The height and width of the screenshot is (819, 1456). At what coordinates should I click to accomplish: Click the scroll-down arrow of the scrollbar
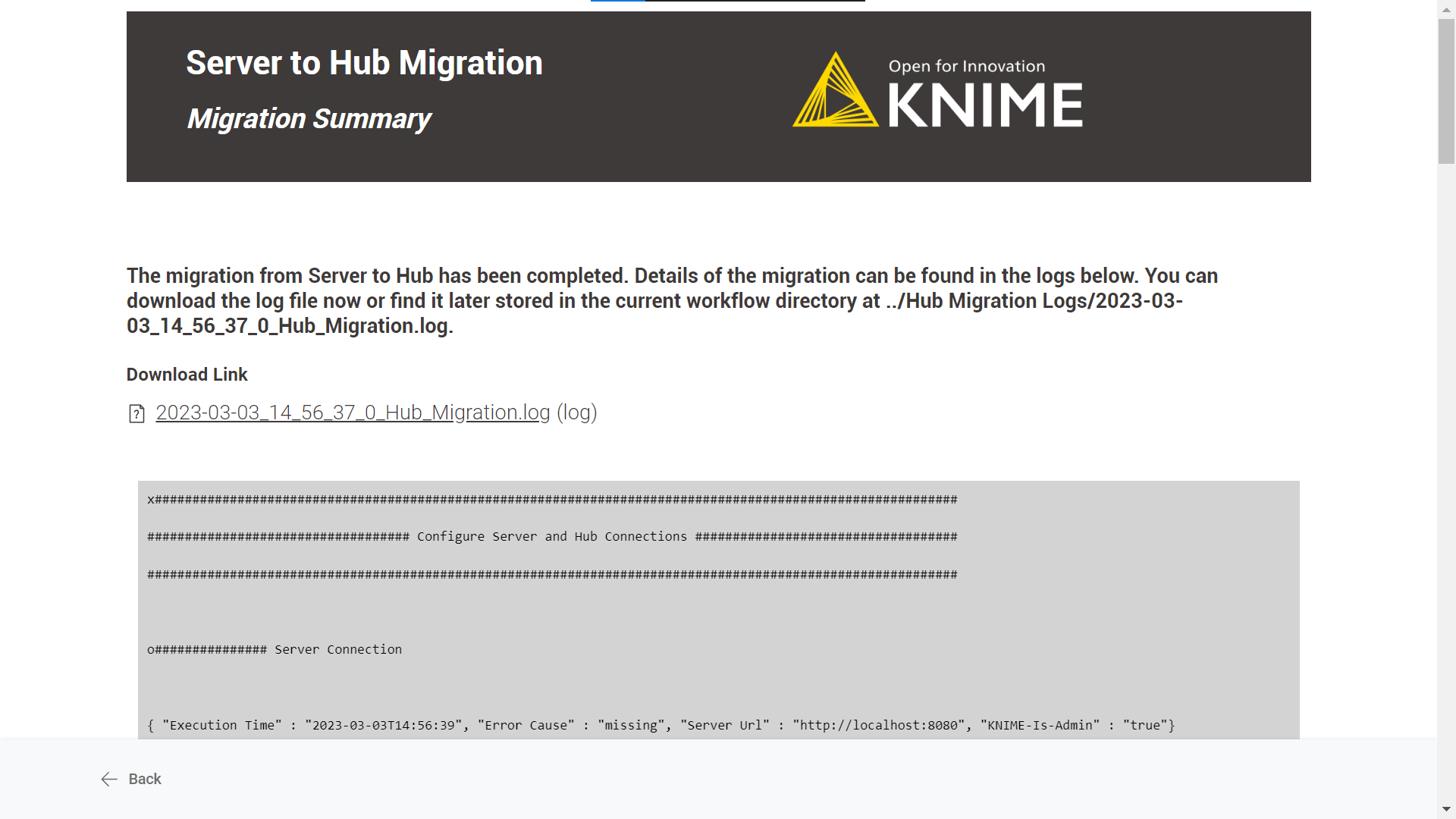click(1446, 809)
